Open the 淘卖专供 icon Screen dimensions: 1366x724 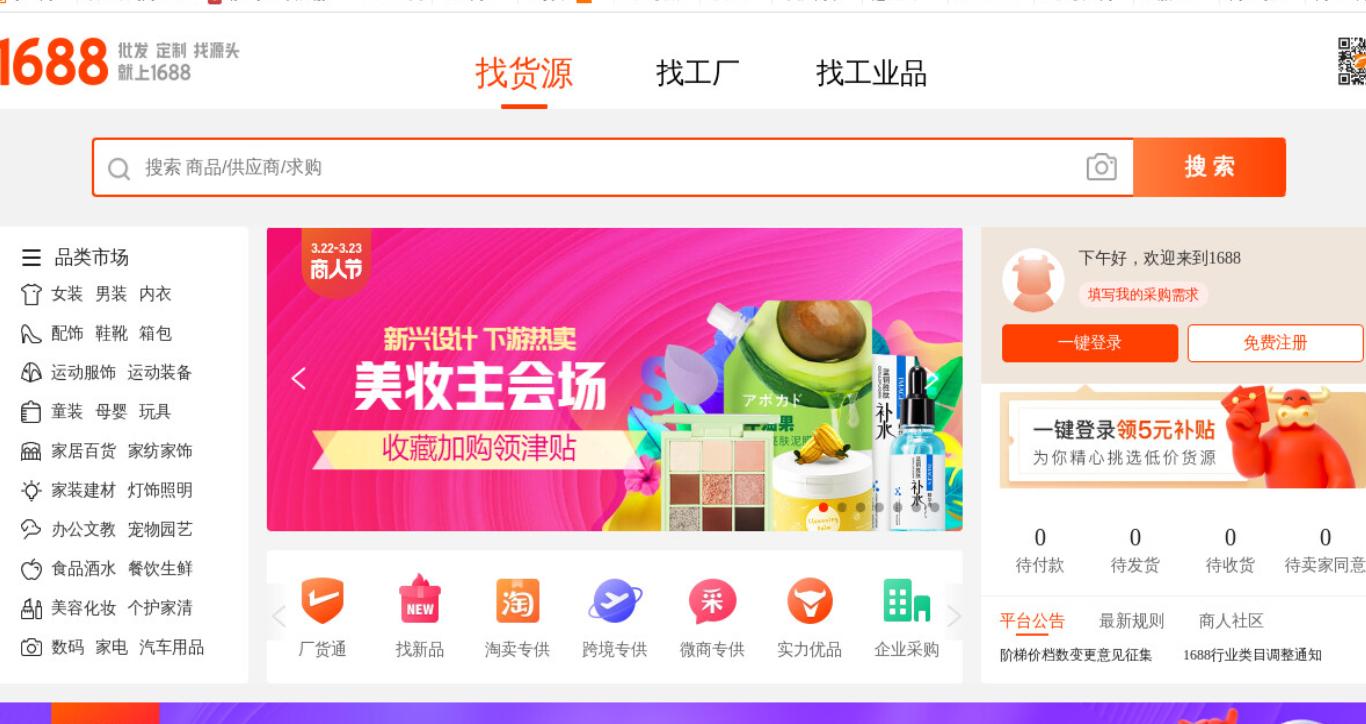[x=517, y=601]
